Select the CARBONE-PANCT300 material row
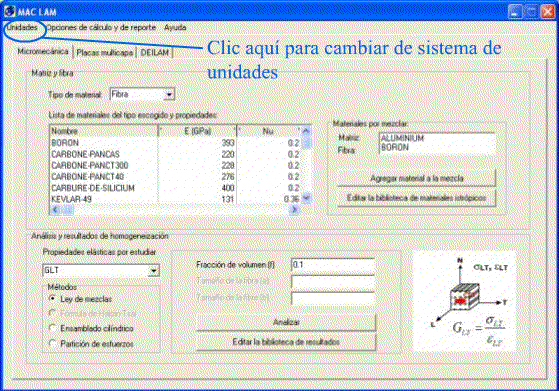 175,165
